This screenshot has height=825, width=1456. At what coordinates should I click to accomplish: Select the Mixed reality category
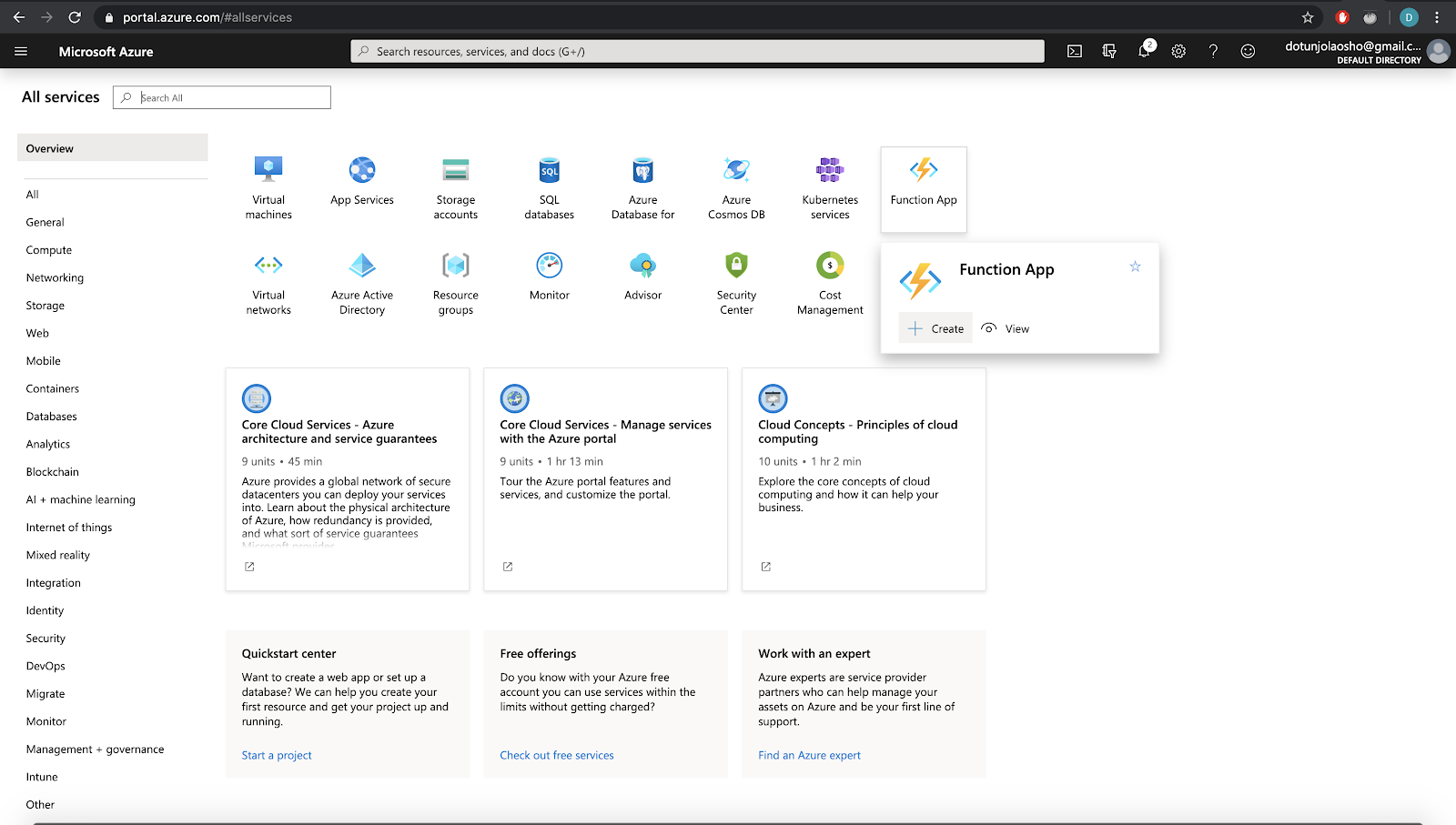[x=58, y=555]
